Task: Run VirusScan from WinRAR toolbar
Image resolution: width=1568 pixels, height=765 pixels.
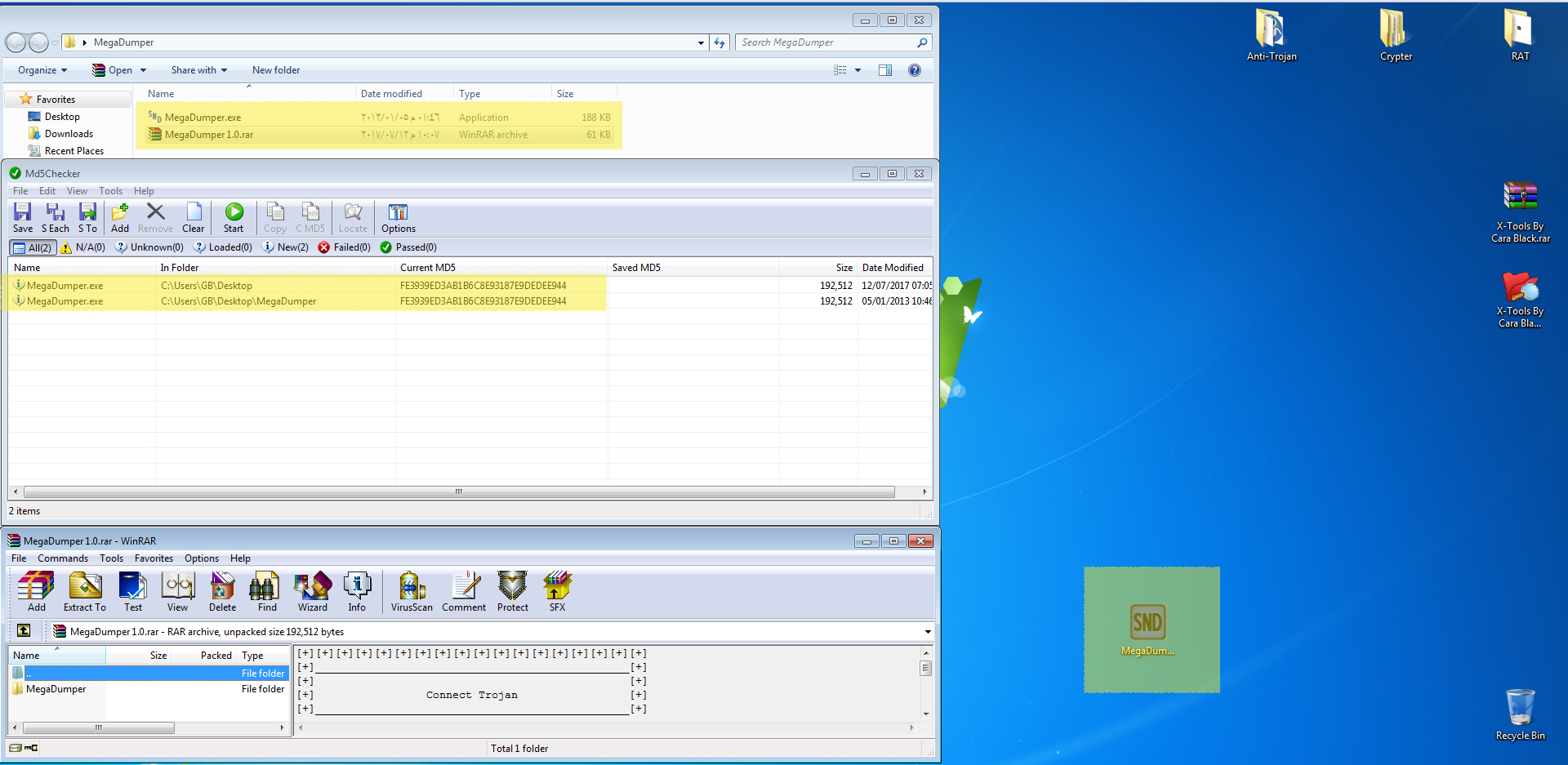Action: point(412,592)
